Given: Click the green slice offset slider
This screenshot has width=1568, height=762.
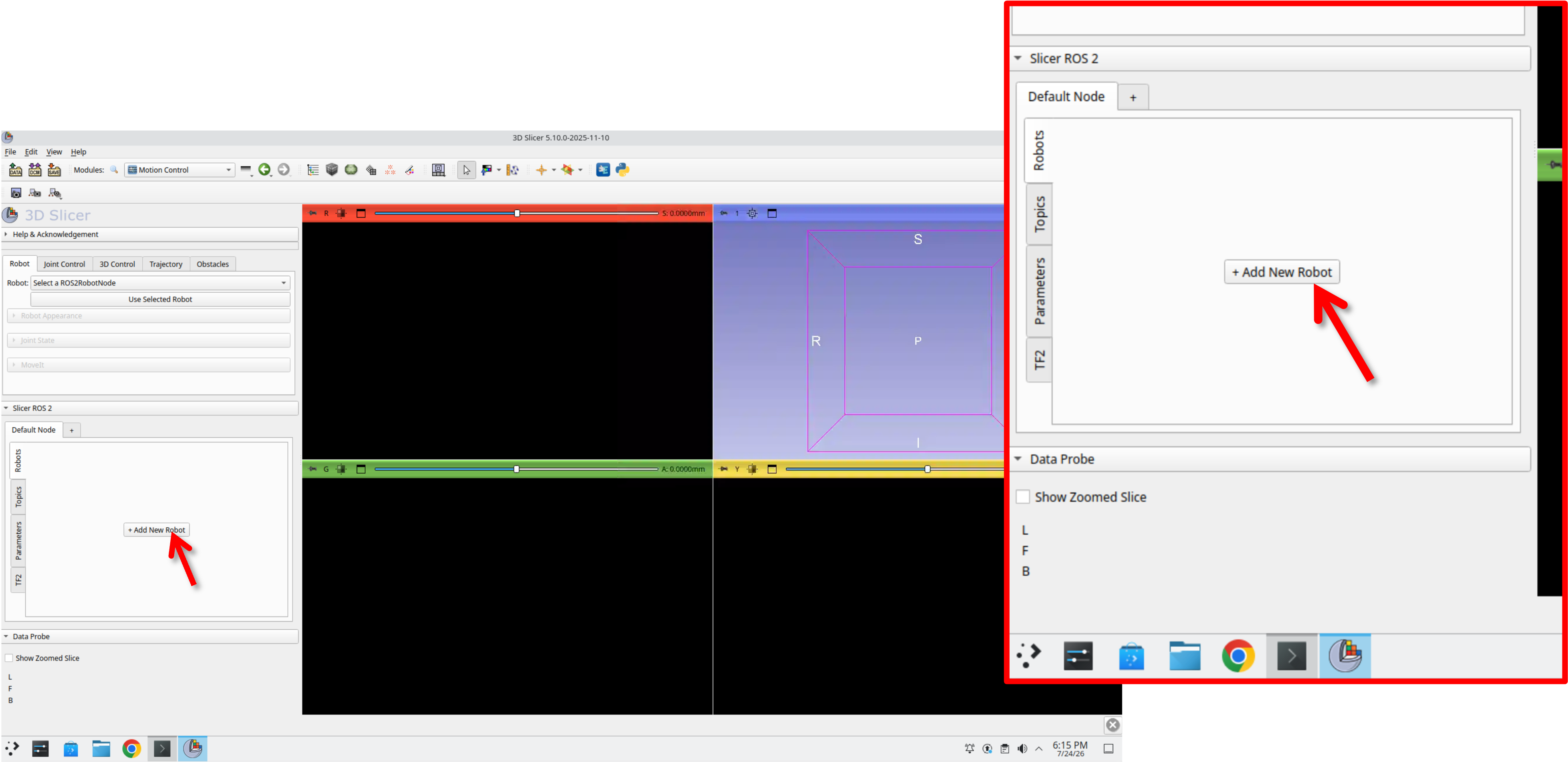Looking at the screenshot, I should [x=516, y=469].
